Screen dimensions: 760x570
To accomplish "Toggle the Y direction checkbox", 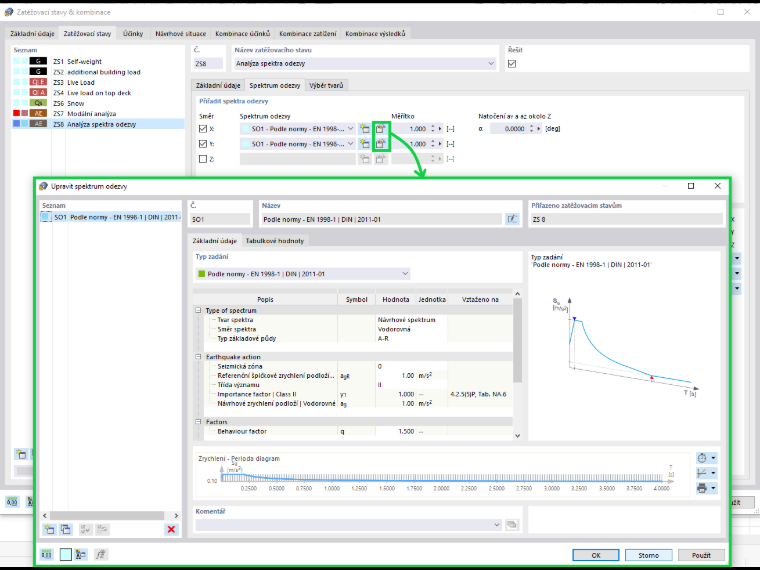I will (203, 144).
